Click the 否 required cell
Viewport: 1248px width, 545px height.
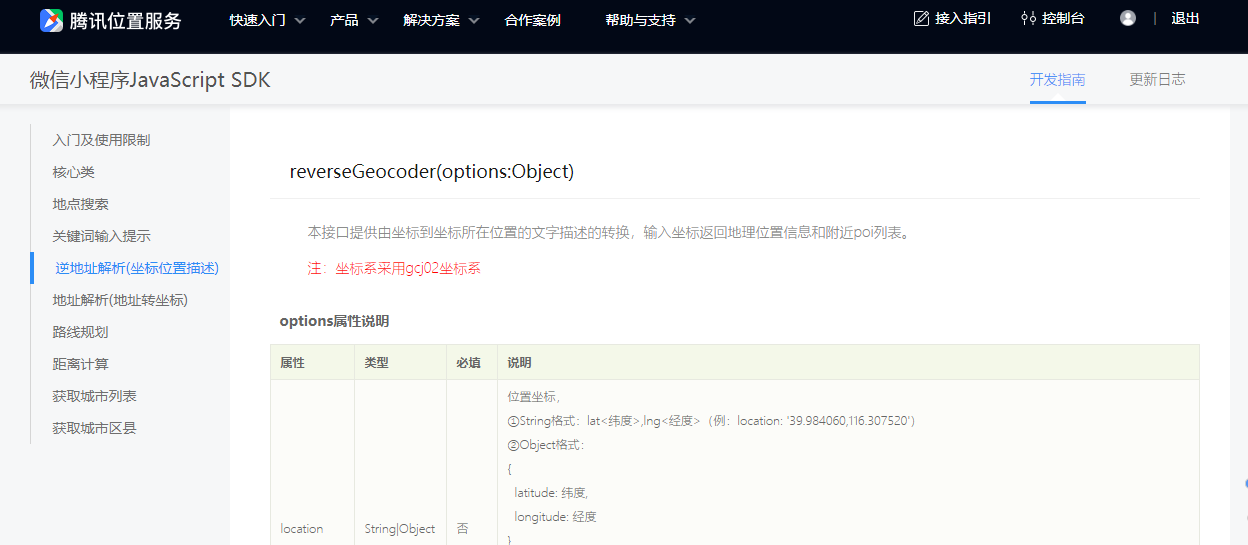462,529
